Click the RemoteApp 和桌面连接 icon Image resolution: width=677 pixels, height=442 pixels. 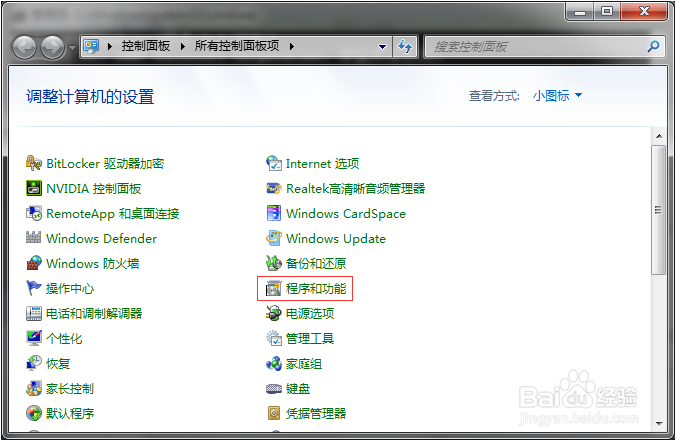tap(34, 214)
